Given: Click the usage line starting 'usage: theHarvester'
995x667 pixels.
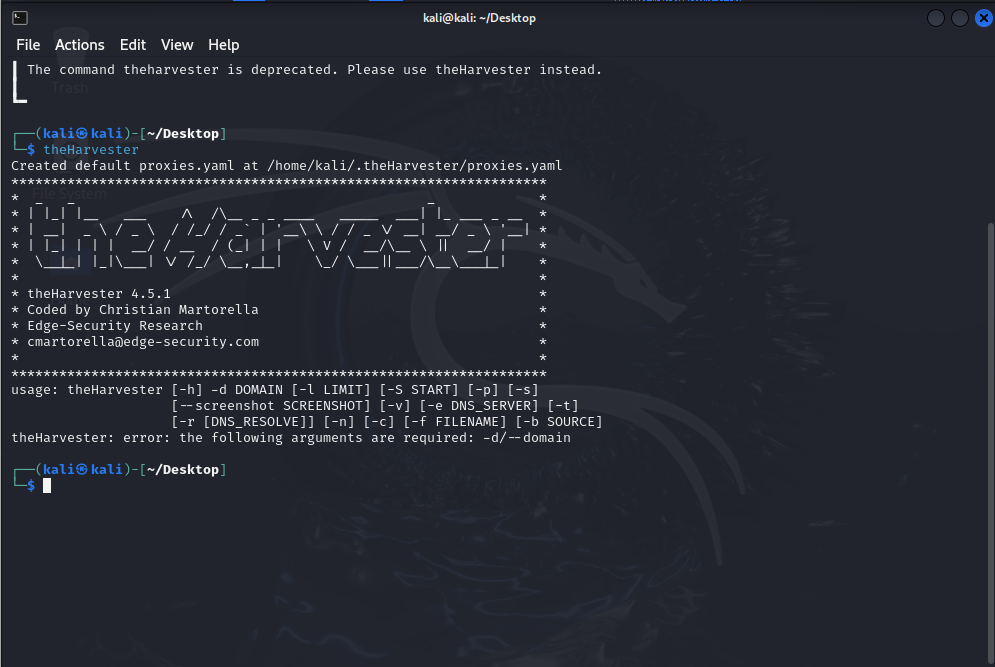Looking at the screenshot, I should pyautogui.click(x=275, y=390).
